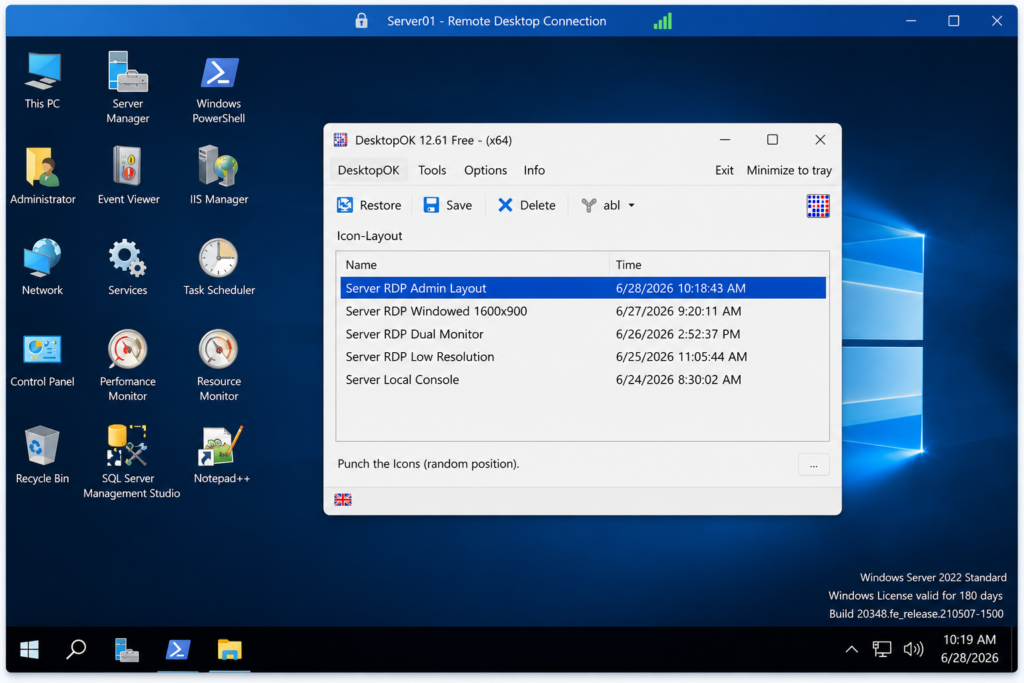This screenshot has width=1024, height=683.
Task: Click the 6/24/2026 8:30:02 AM time cell
Action: (678, 379)
